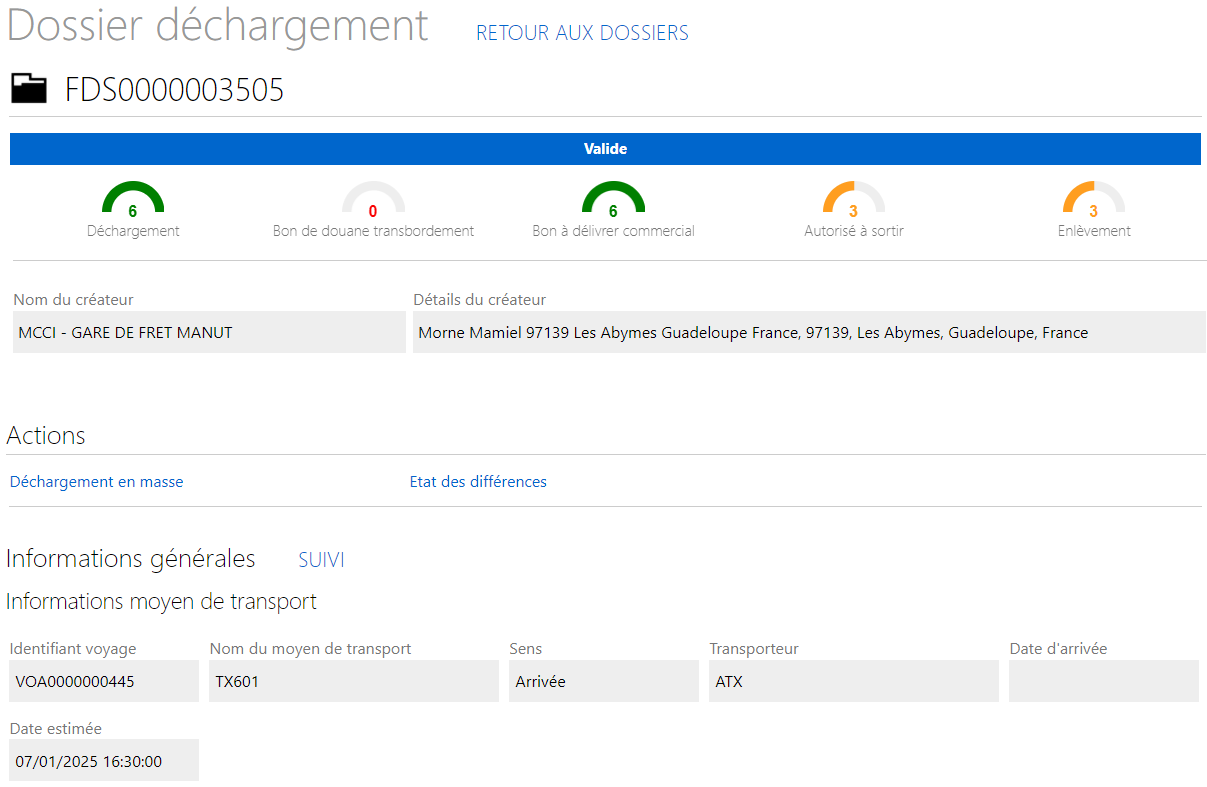This screenshot has height=787, width=1207.
Task: Click the orange Enlèvement gauge
Action: (x=1093, y=201)
